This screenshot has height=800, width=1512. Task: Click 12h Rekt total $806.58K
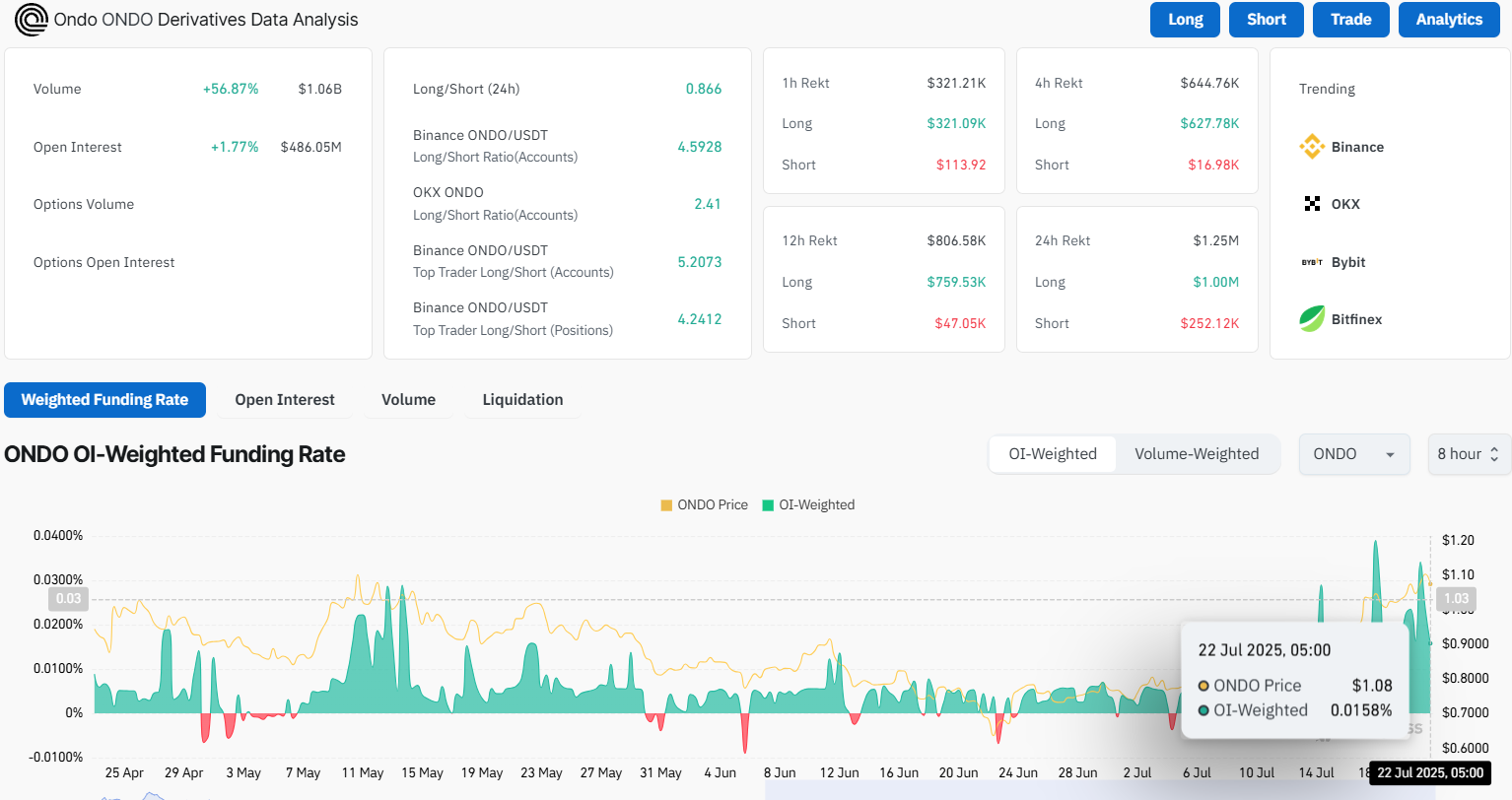click(956, 240)
